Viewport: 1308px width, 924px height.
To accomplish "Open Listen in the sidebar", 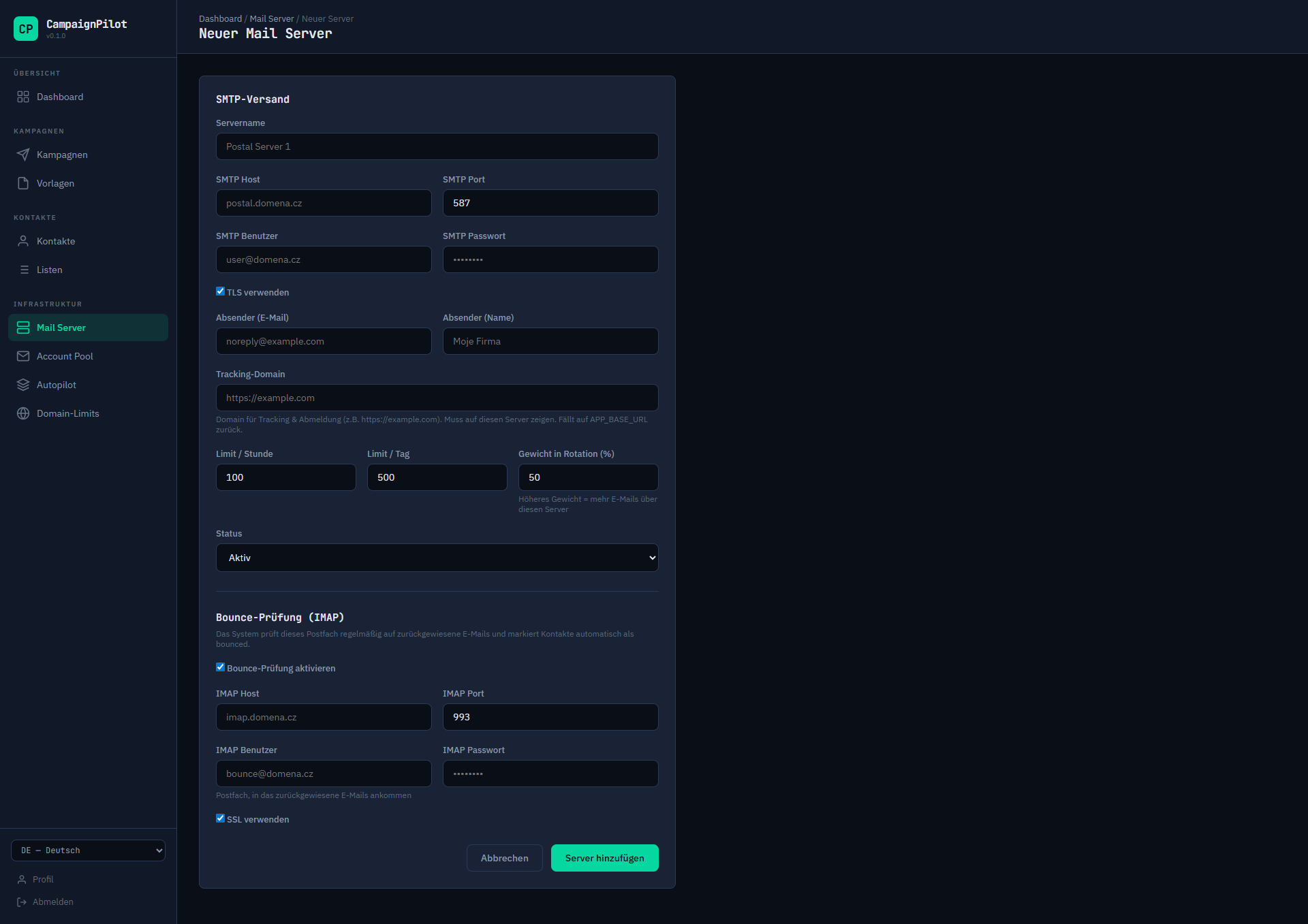I will tap(89, 270).
